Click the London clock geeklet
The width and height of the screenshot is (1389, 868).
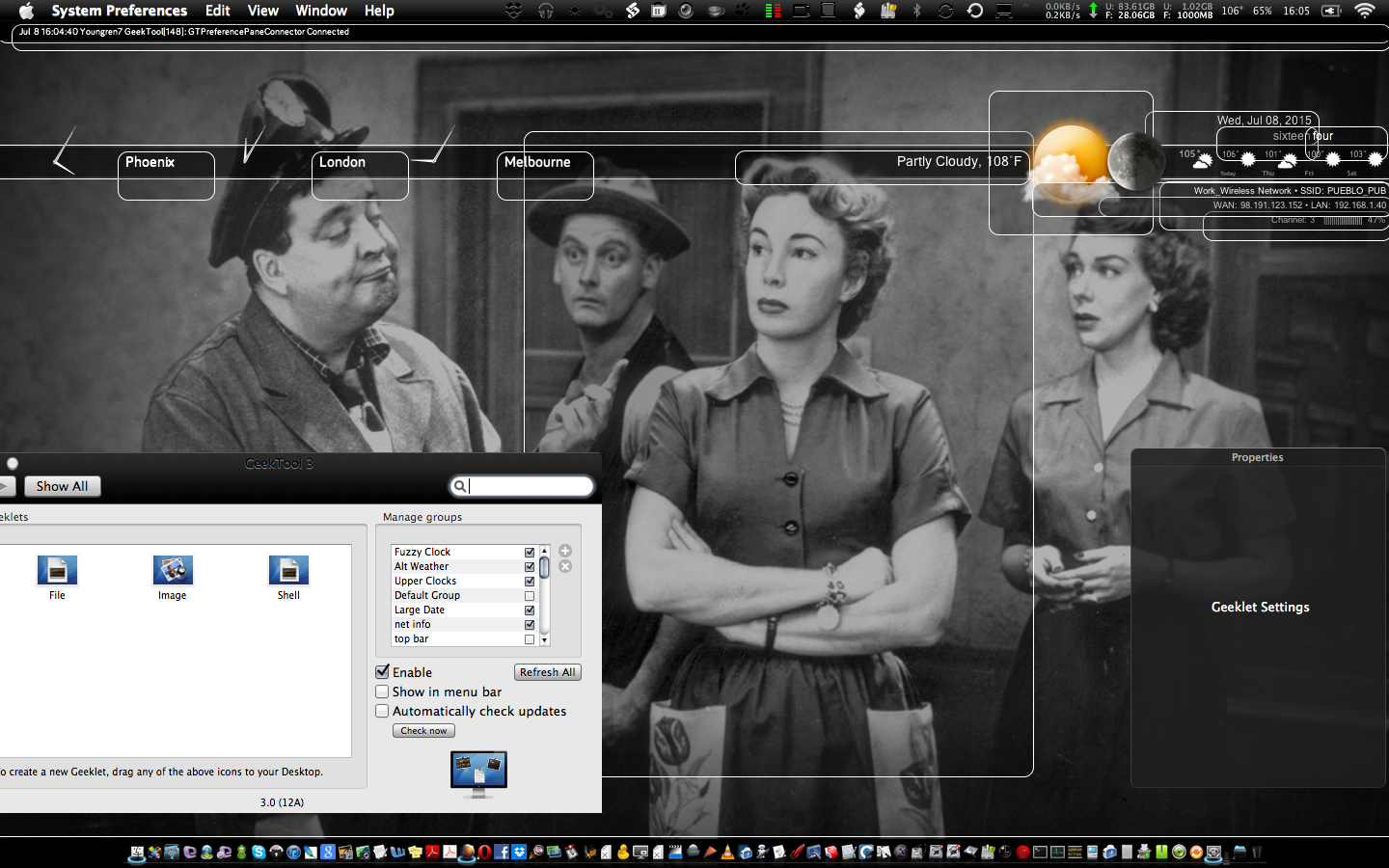pyautogui.click(x=360, y=176)
